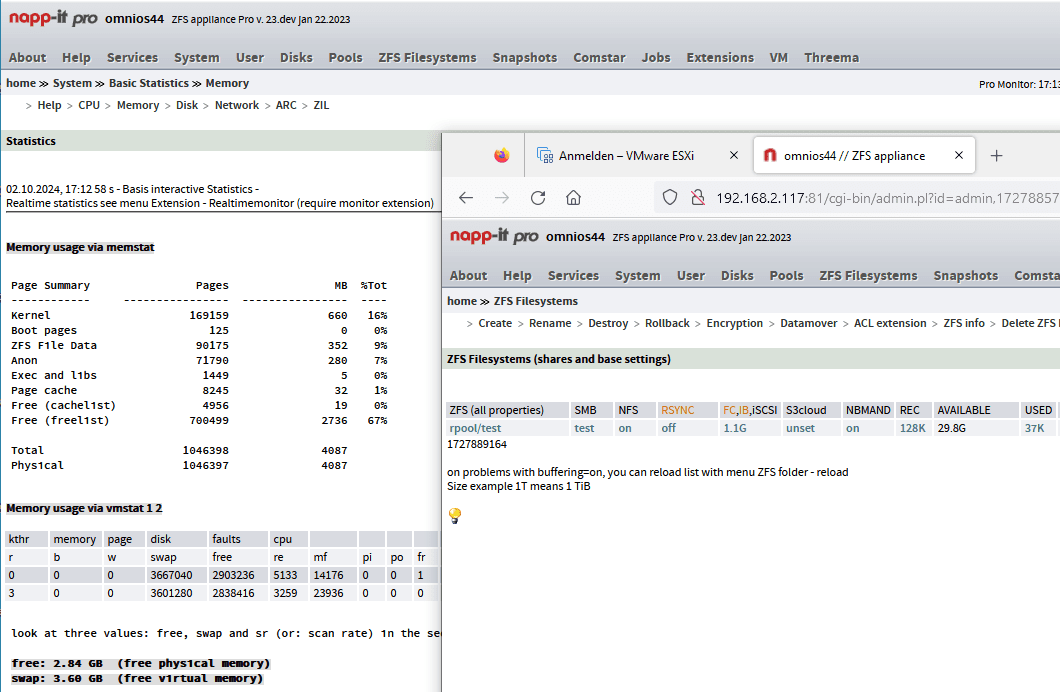The image size is (1060, 692).
Task: Open the rpool/test filesystem link
Action: tap(475, 428)
